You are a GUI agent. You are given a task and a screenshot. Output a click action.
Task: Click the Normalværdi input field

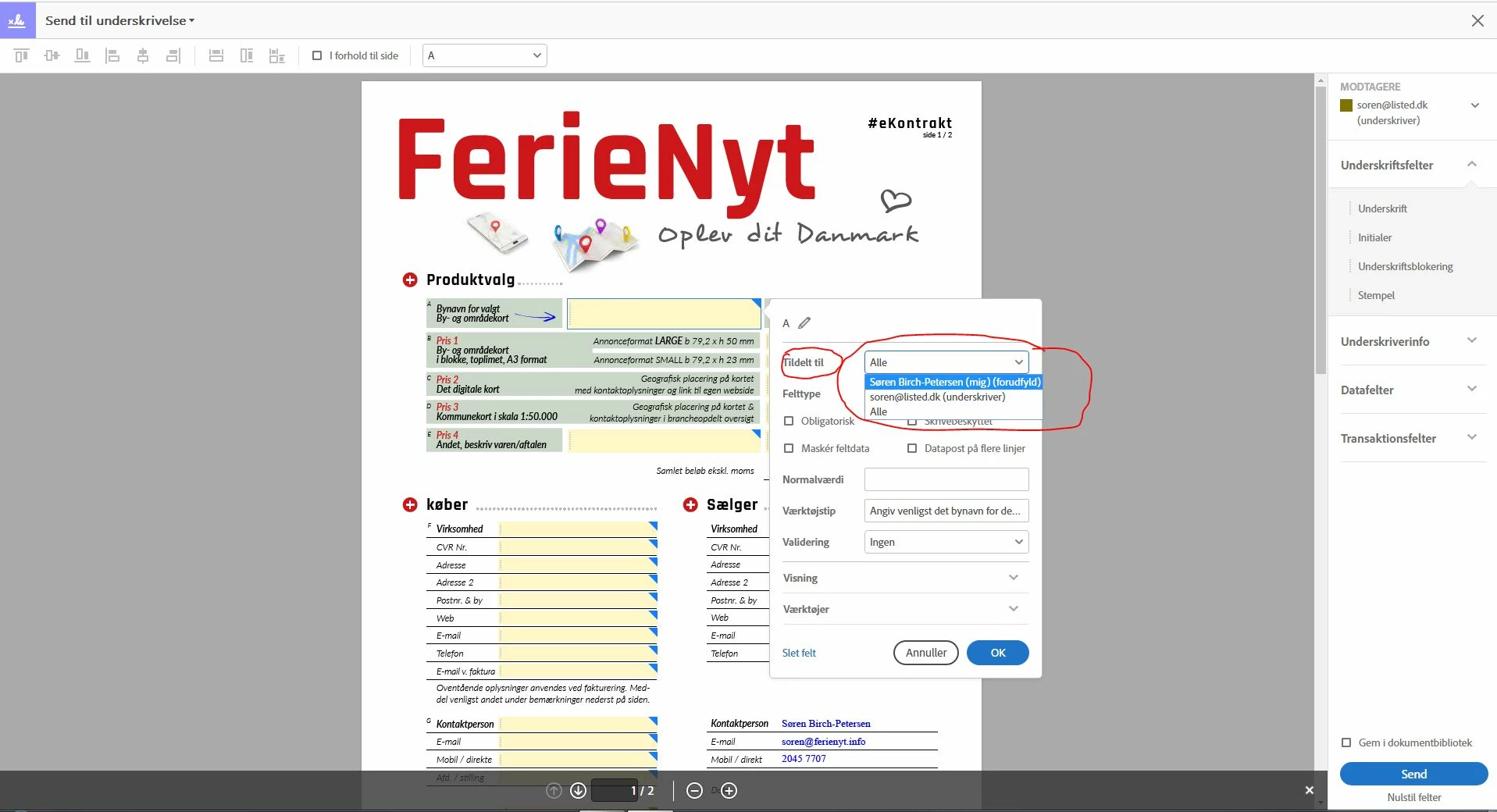(x=946, y=479)
